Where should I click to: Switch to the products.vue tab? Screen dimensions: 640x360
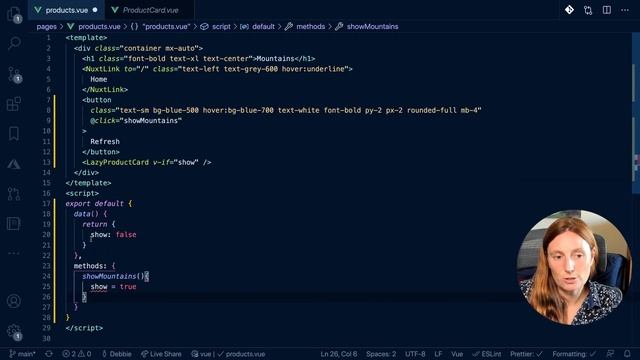point(66,10)
